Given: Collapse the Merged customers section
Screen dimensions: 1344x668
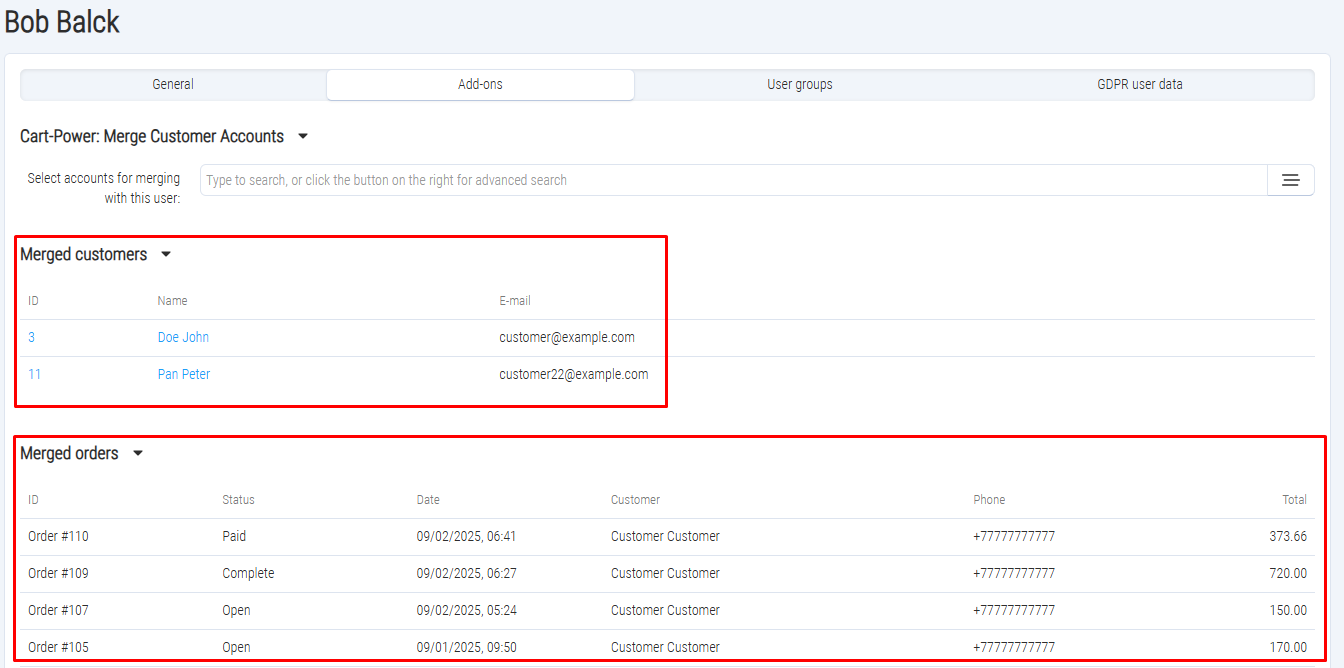Looking at the screenshot, I should [166, 254].
